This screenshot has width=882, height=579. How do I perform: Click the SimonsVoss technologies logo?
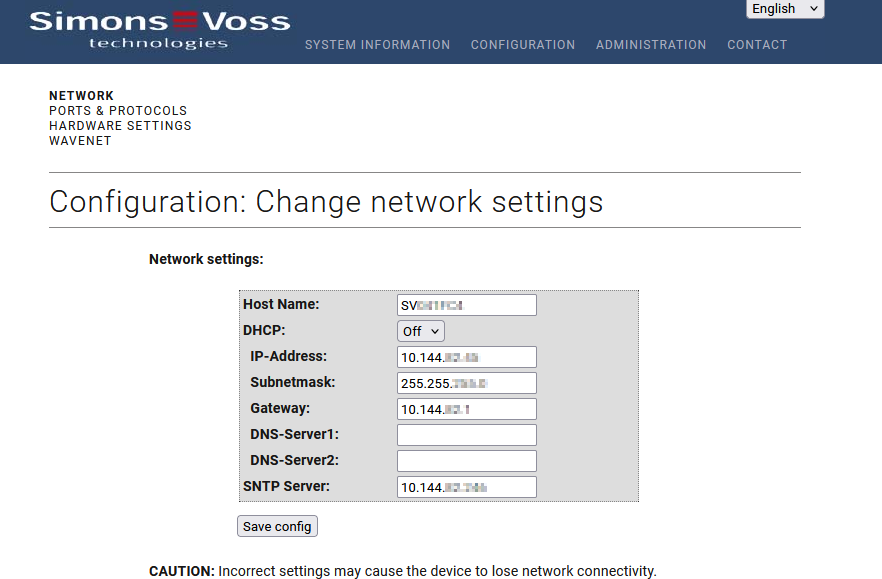click(159, 28)
